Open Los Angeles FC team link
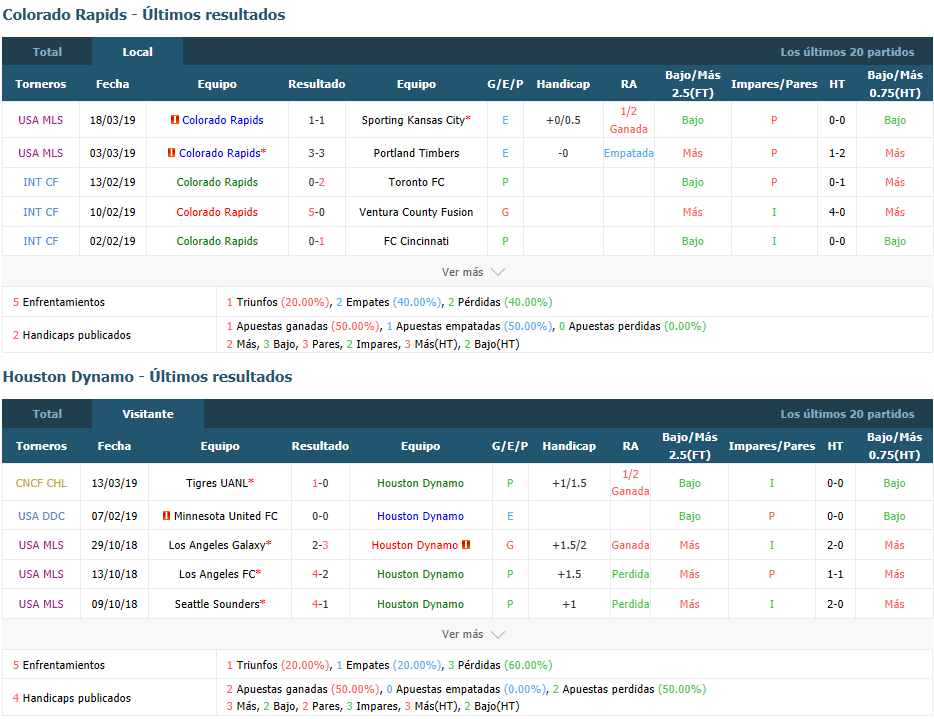The image size is (934, 719). click(x=217, y=574)
